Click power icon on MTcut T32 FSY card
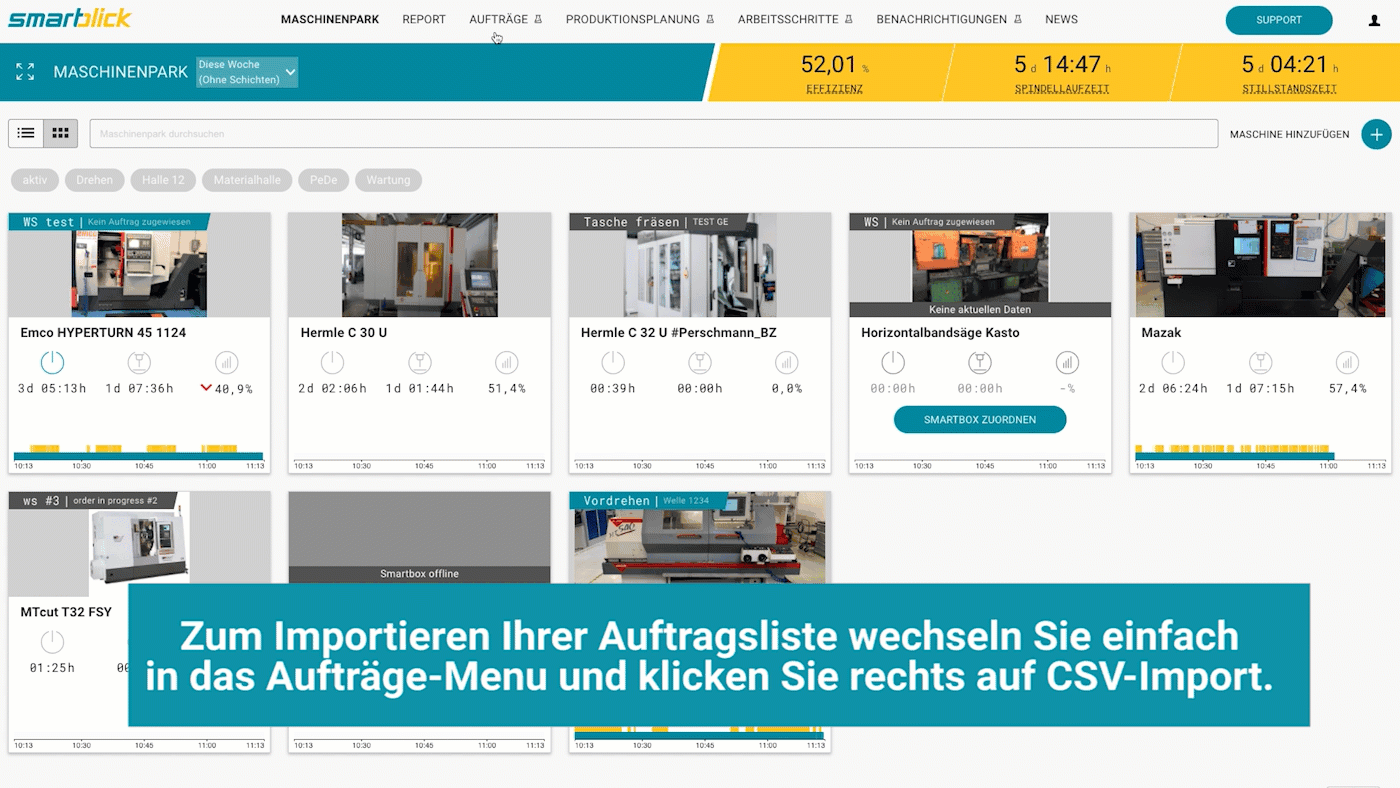Image resolution: width=1400 pixels, height=788 pixels. pos(52,642)
